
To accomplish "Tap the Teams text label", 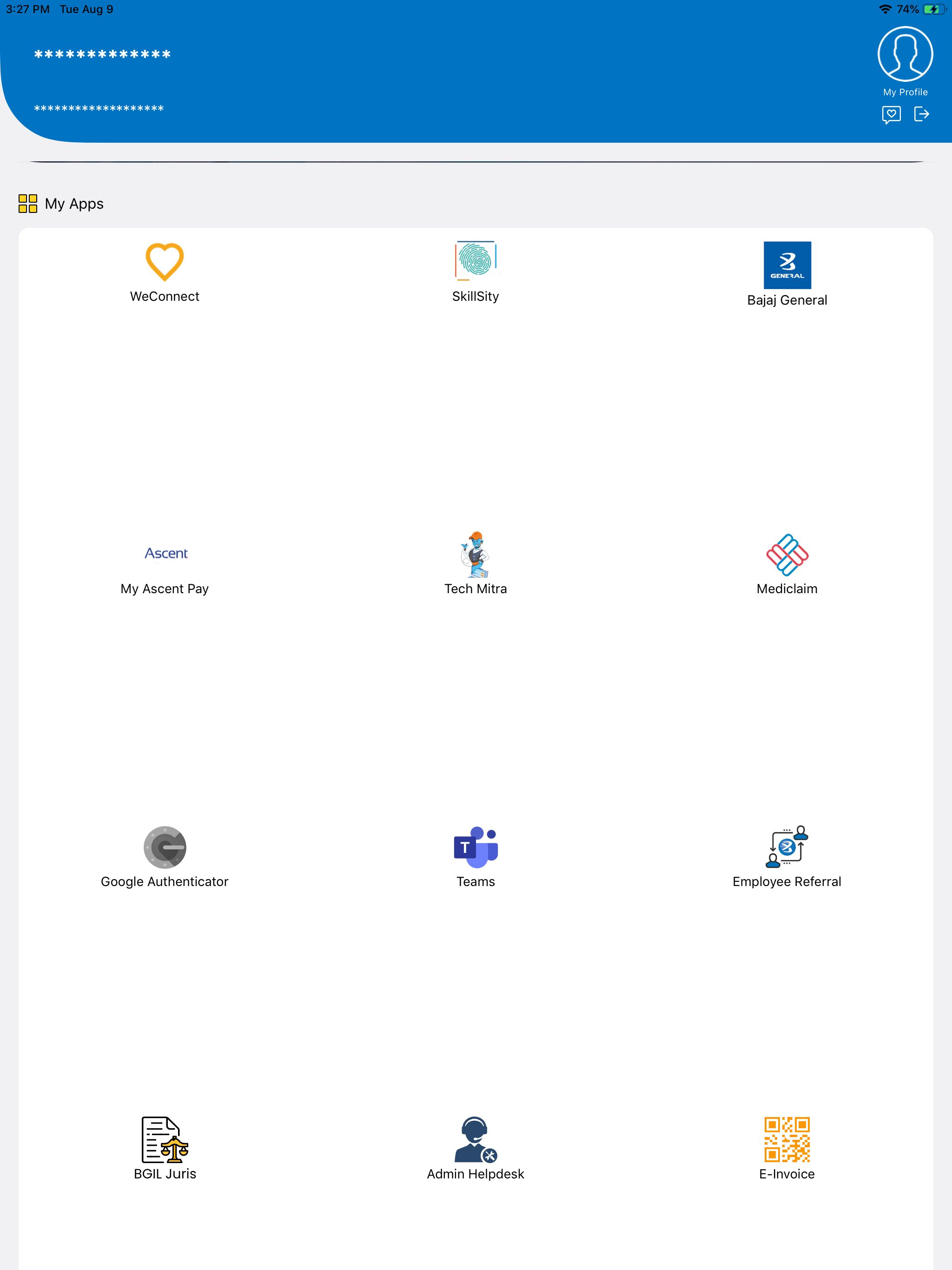I will (x=476, y=882).
